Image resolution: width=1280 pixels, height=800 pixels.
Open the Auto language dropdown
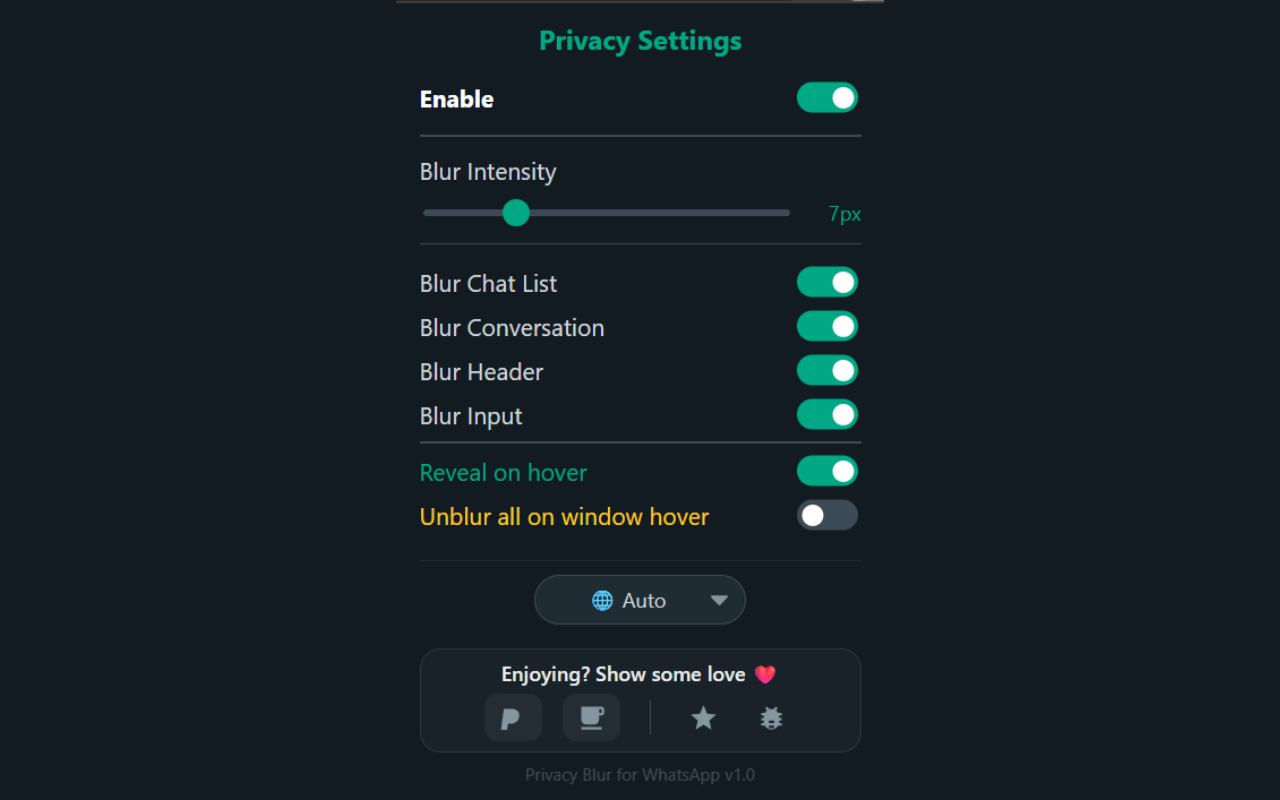coord(640,599)
